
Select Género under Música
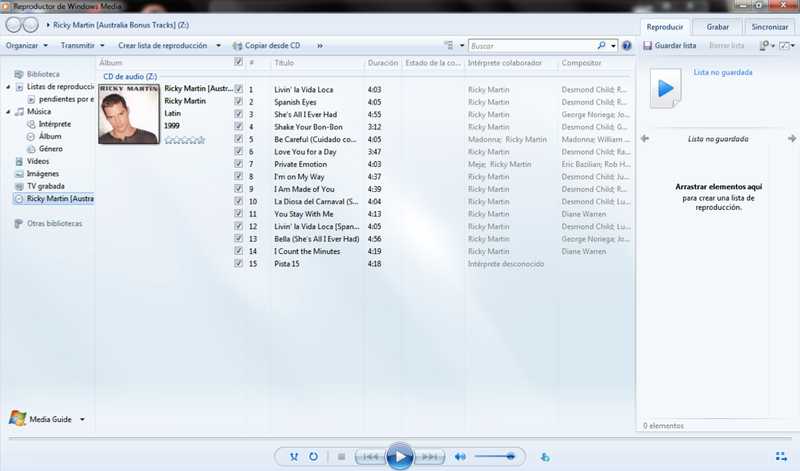[x=51, y=149]
